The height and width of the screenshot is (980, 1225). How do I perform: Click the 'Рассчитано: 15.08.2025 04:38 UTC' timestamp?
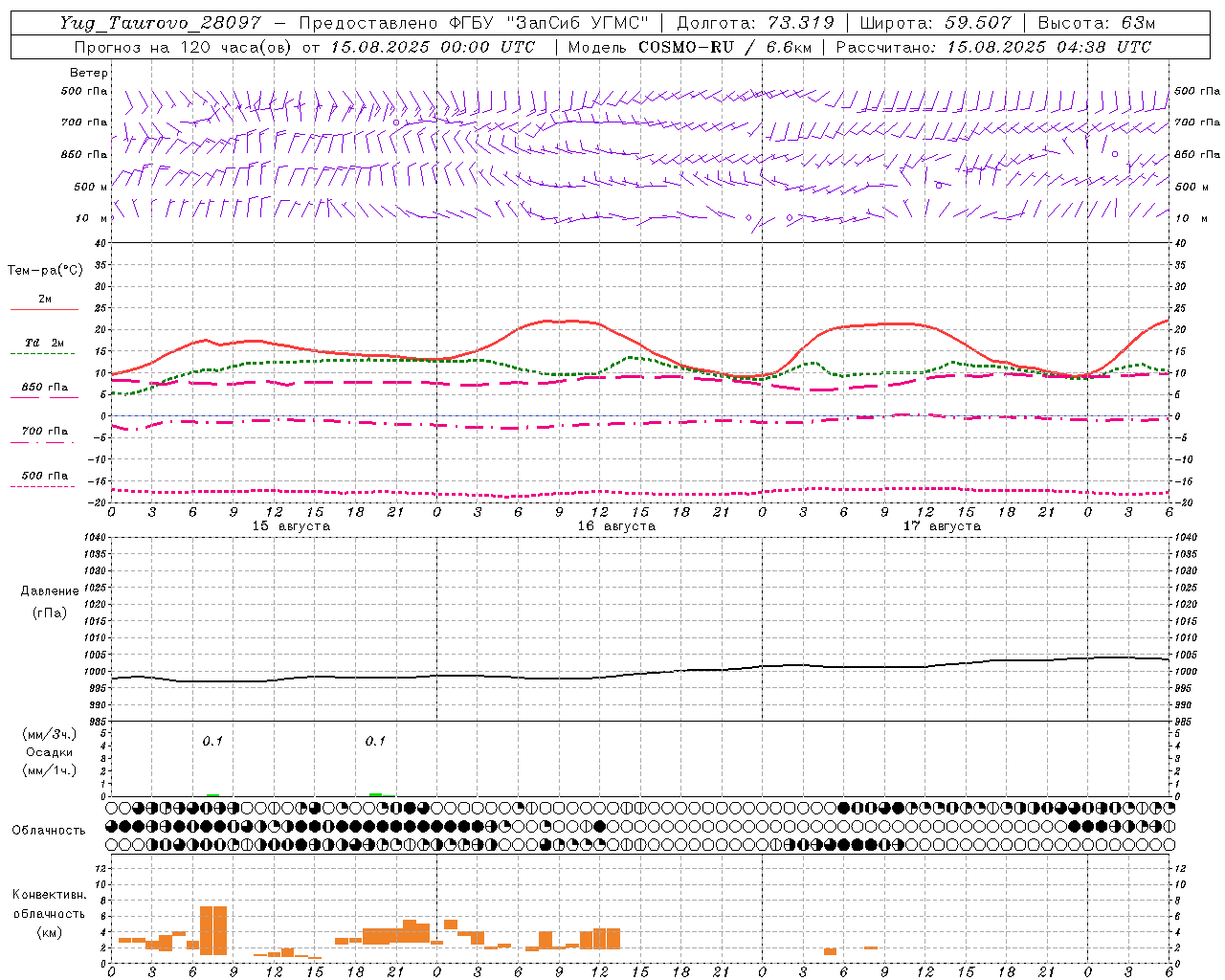993,47
